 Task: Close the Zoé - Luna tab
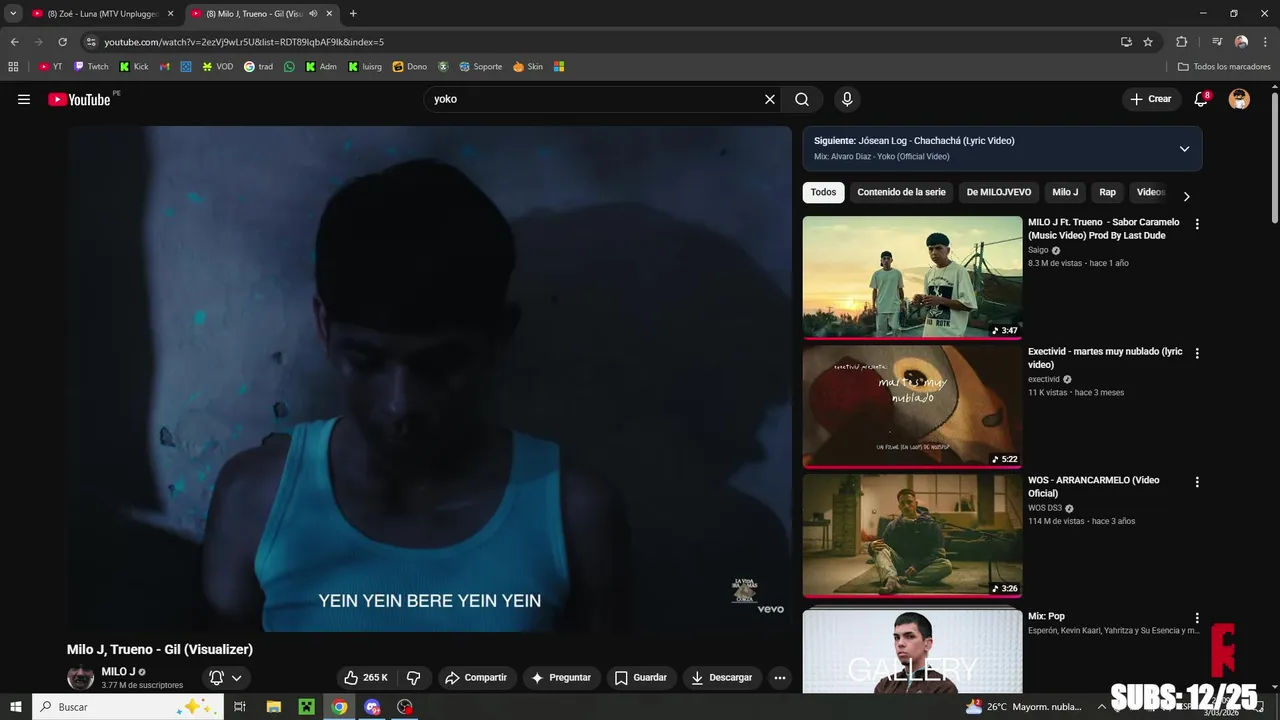pos(170,14)
